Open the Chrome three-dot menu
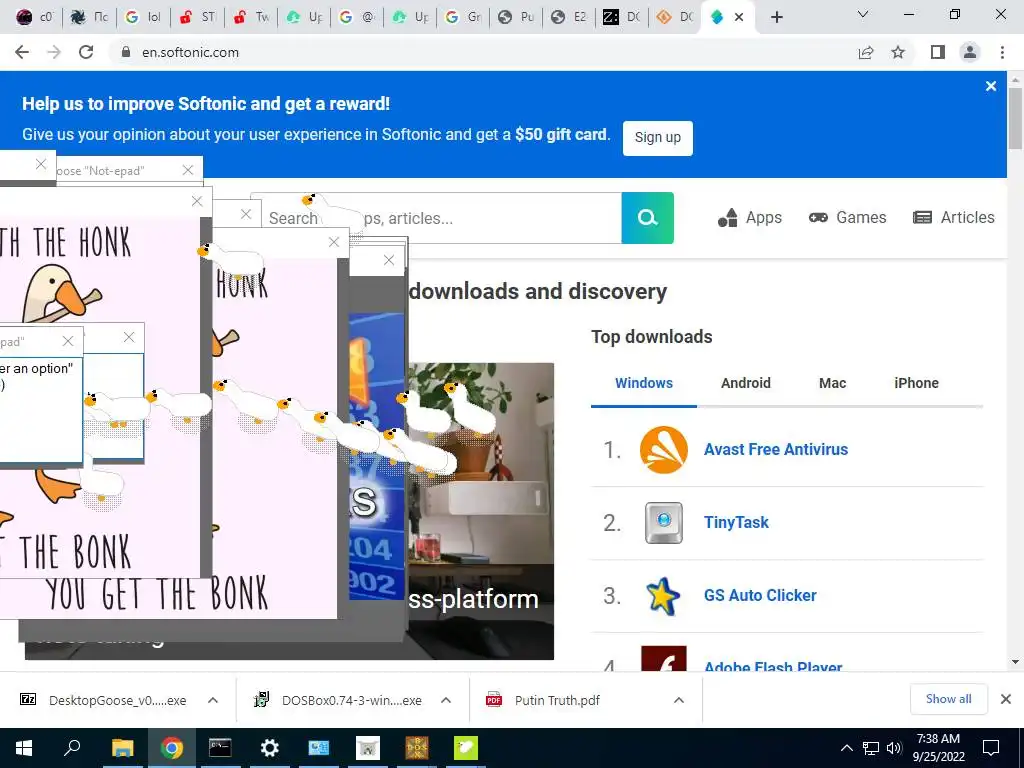 click(x=1002, y=52)
